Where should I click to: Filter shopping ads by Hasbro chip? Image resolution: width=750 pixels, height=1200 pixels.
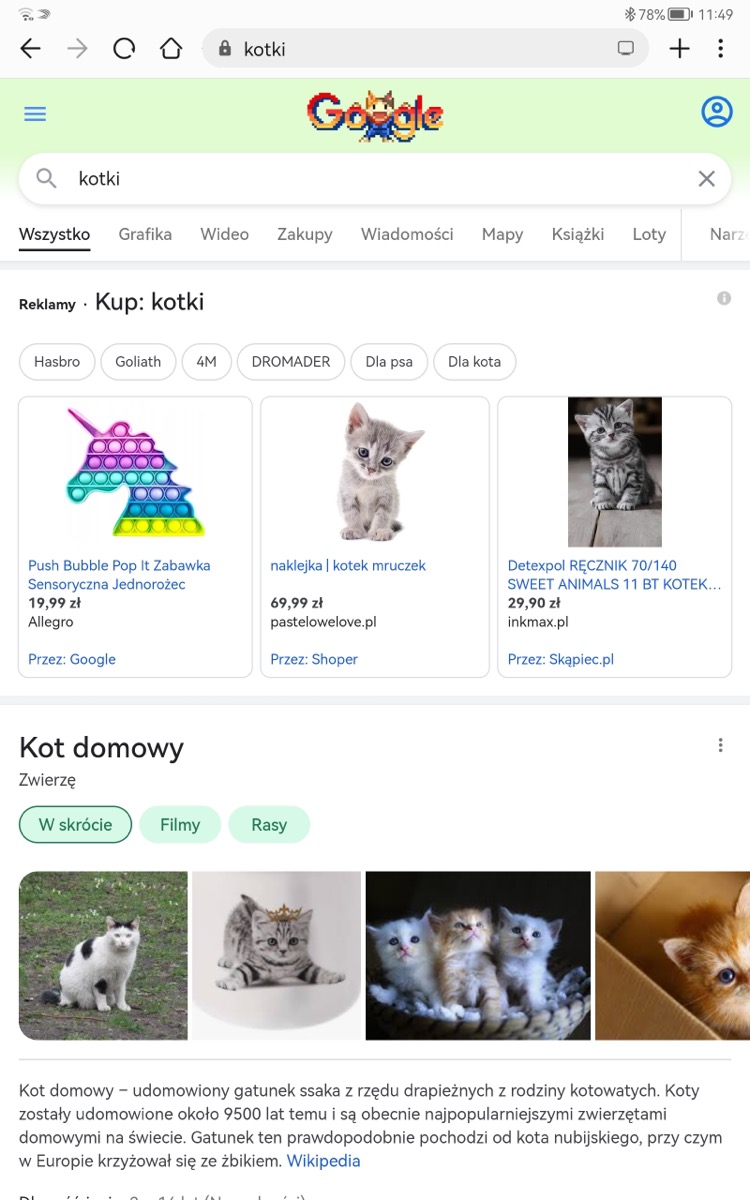pos(57,362)
